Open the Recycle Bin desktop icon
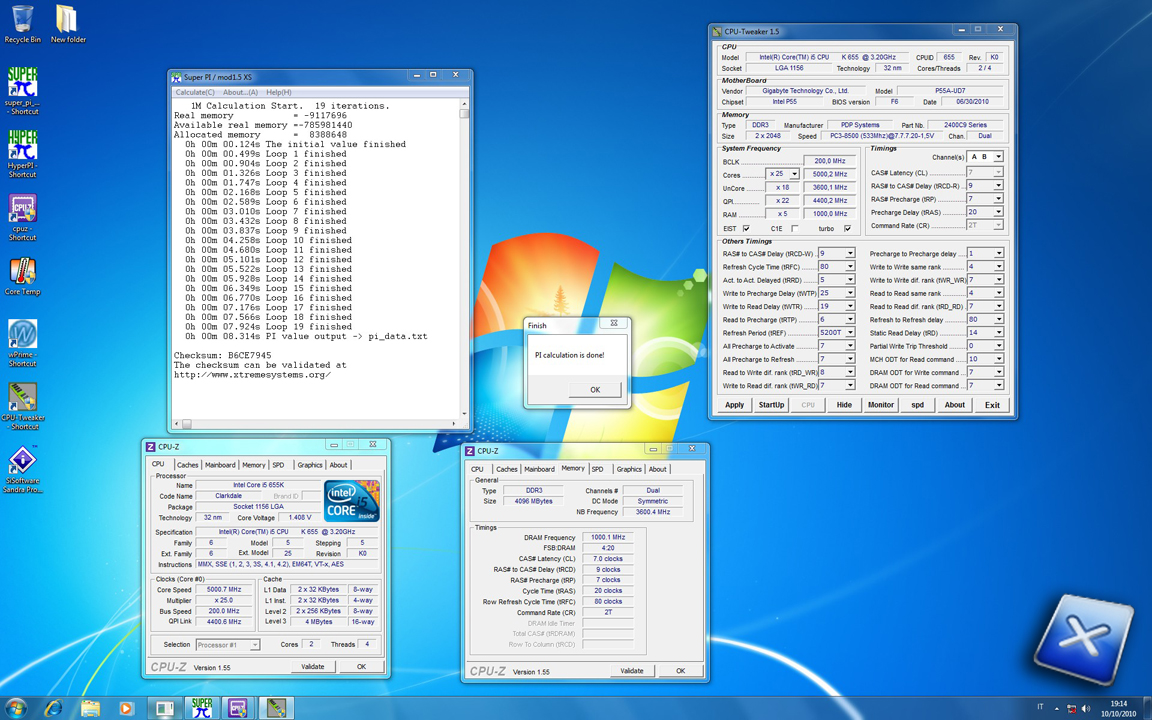Viewport: 1152px width, 720px height. tap(22, 22)
